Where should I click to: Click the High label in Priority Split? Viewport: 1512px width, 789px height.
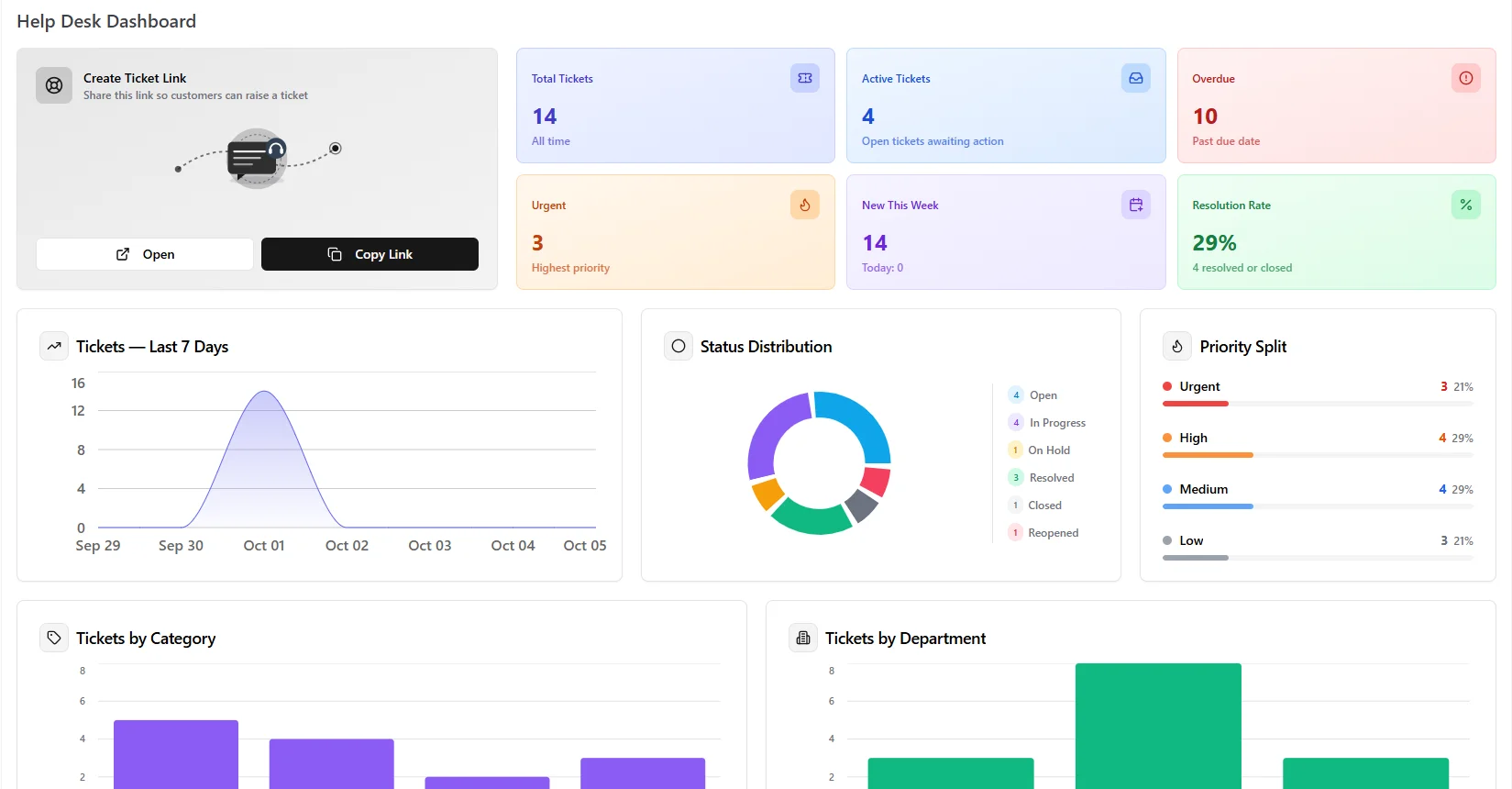click(1193, 438)
